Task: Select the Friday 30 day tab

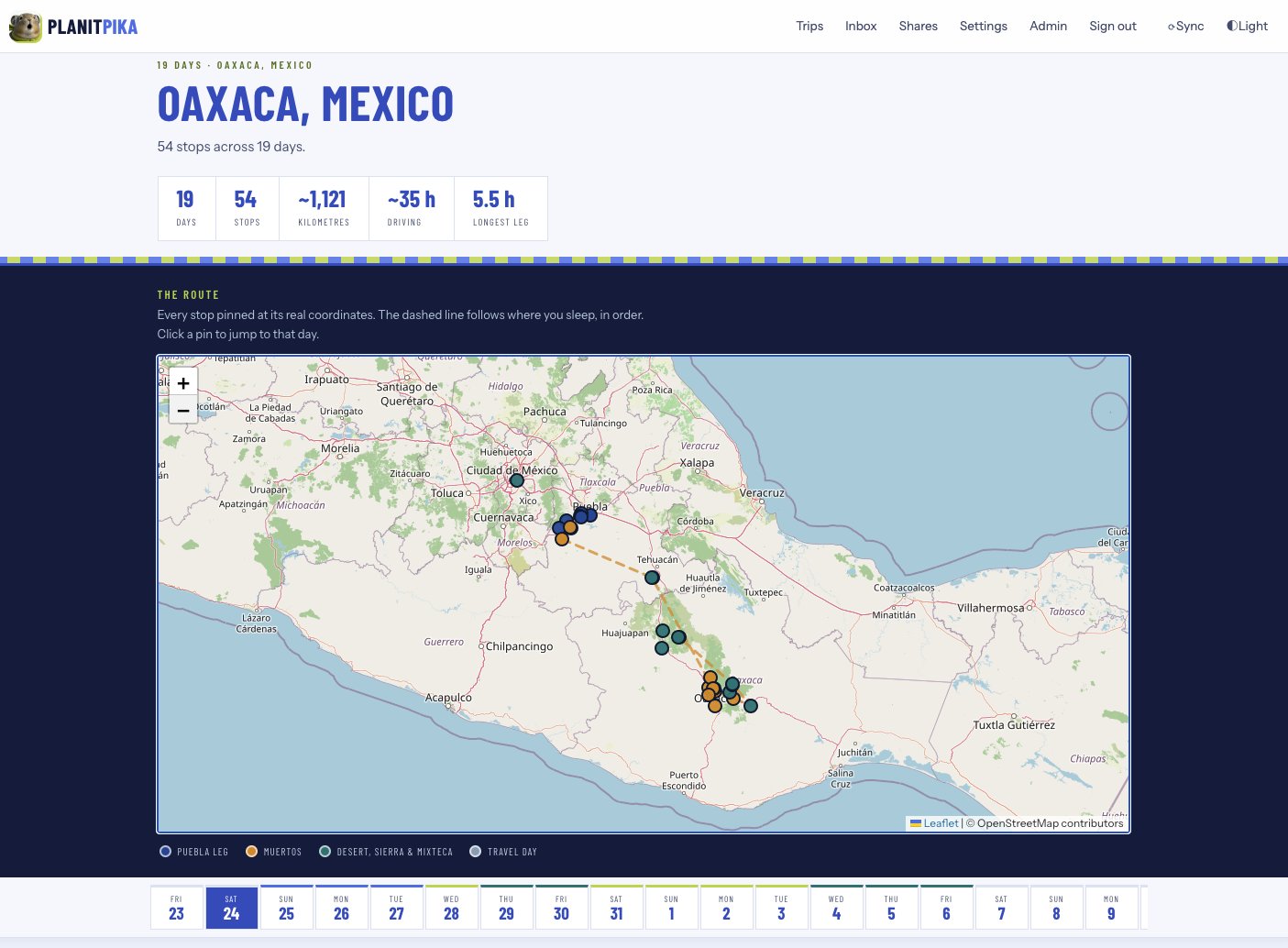Action: point(561,908)
